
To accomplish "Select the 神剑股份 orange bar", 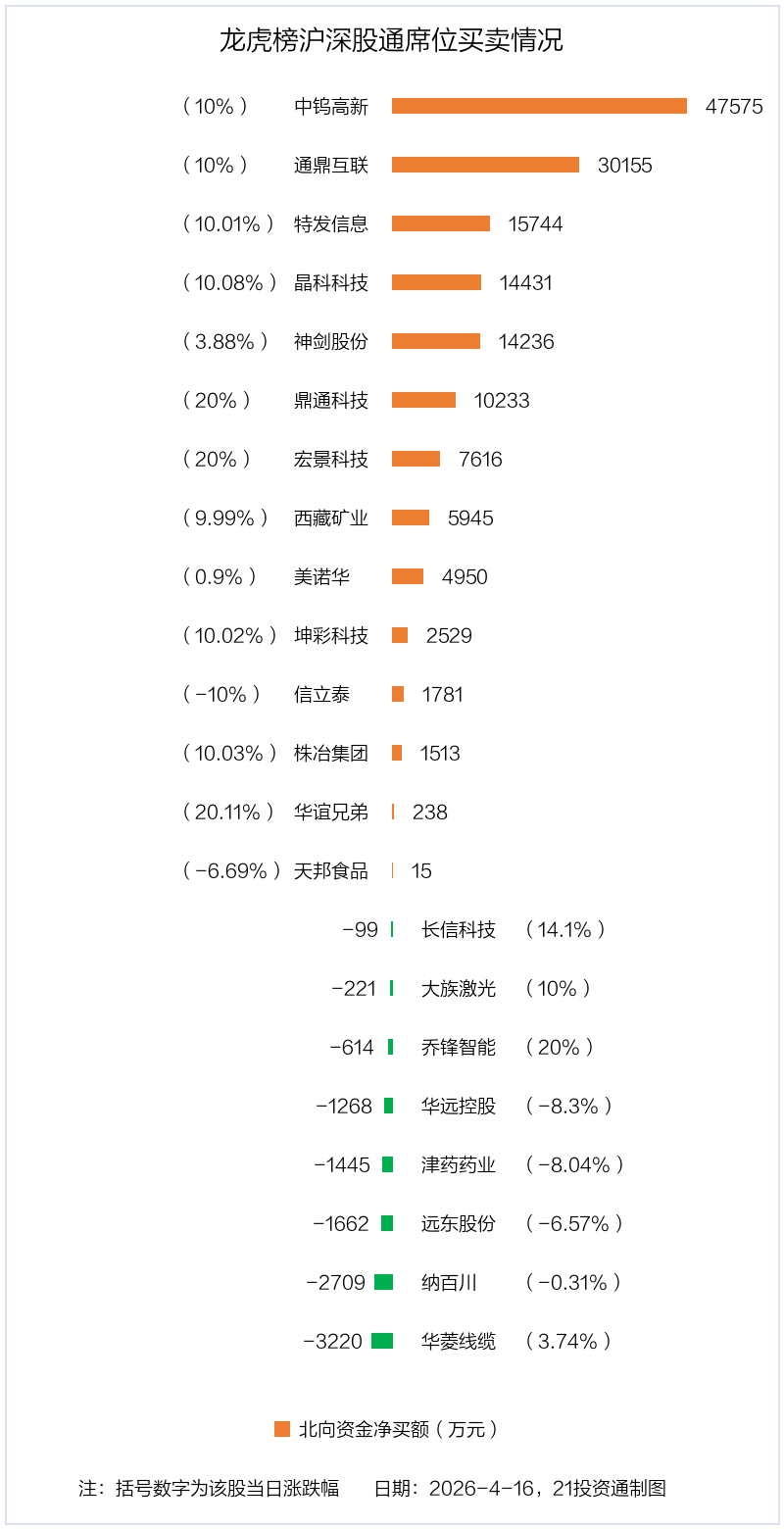I will coord(436,341).
